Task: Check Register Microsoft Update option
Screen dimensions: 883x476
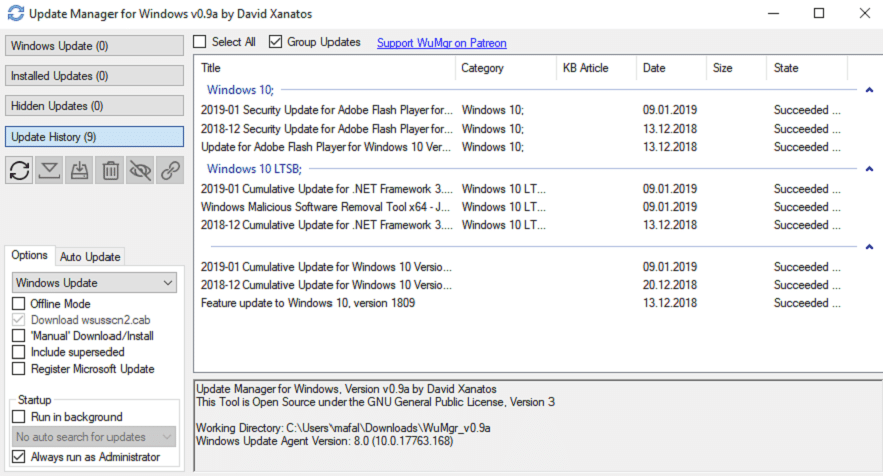Action: pyautogui.click(x=19, y=369)
